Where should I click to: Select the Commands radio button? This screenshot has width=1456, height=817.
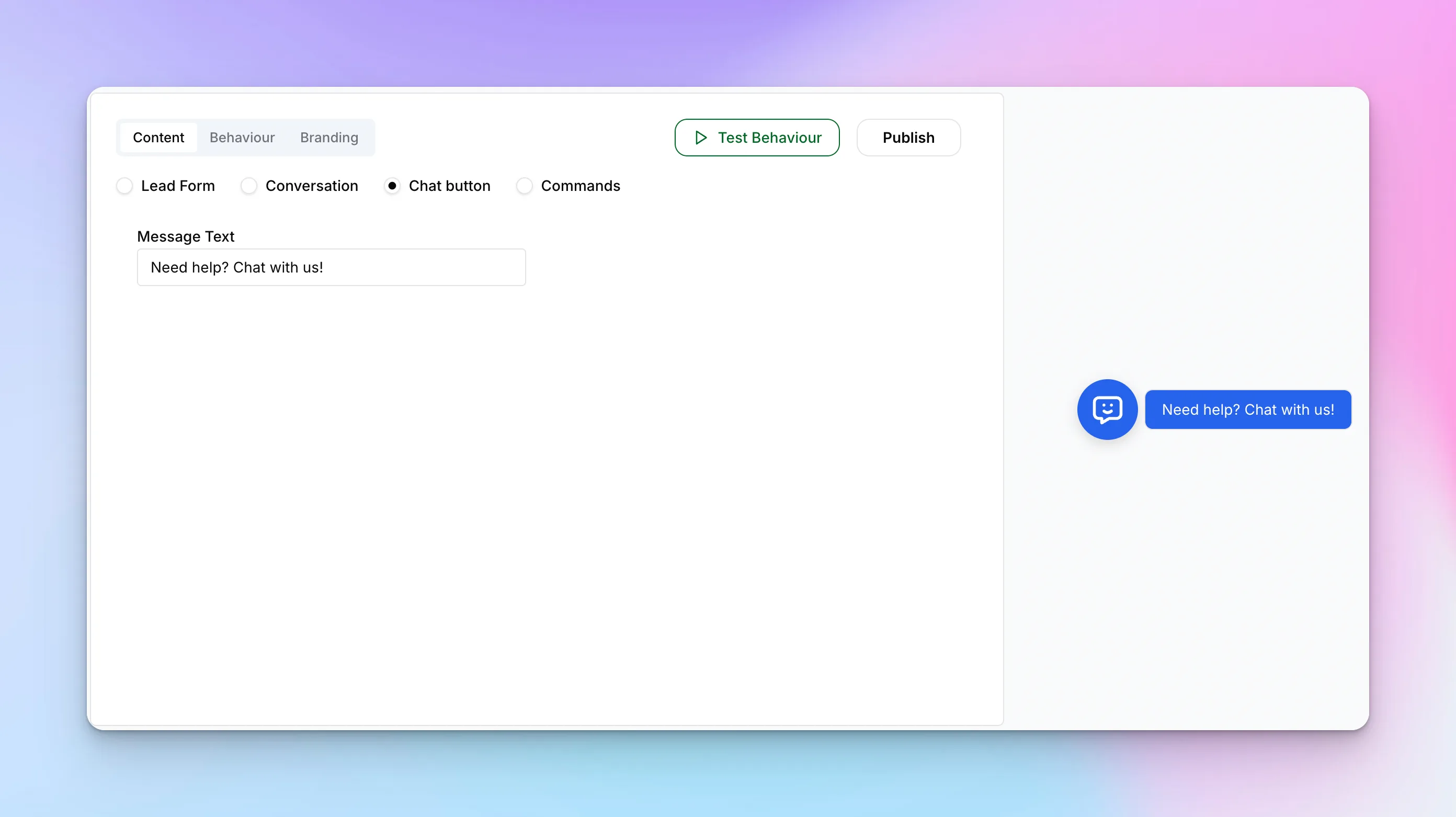coord(524,186)
